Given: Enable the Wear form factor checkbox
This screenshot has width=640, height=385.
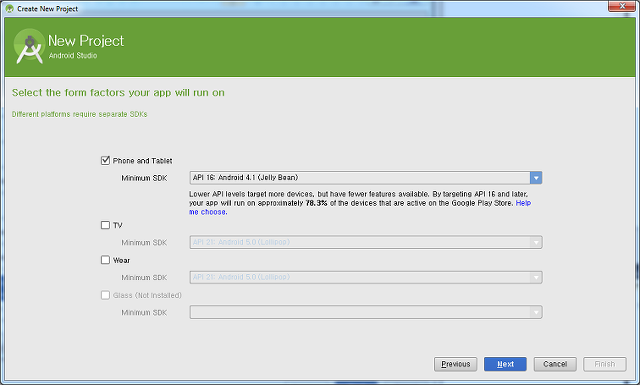Looking at the screenshot, I should (x=105, y=260).
